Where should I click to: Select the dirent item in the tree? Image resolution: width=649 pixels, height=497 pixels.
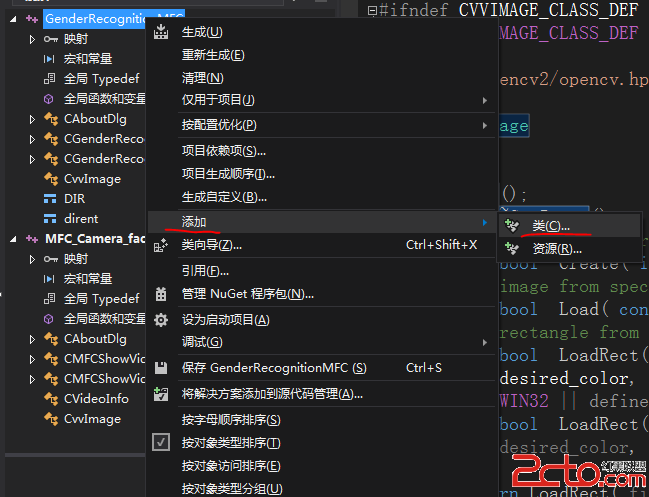(81, 218)
